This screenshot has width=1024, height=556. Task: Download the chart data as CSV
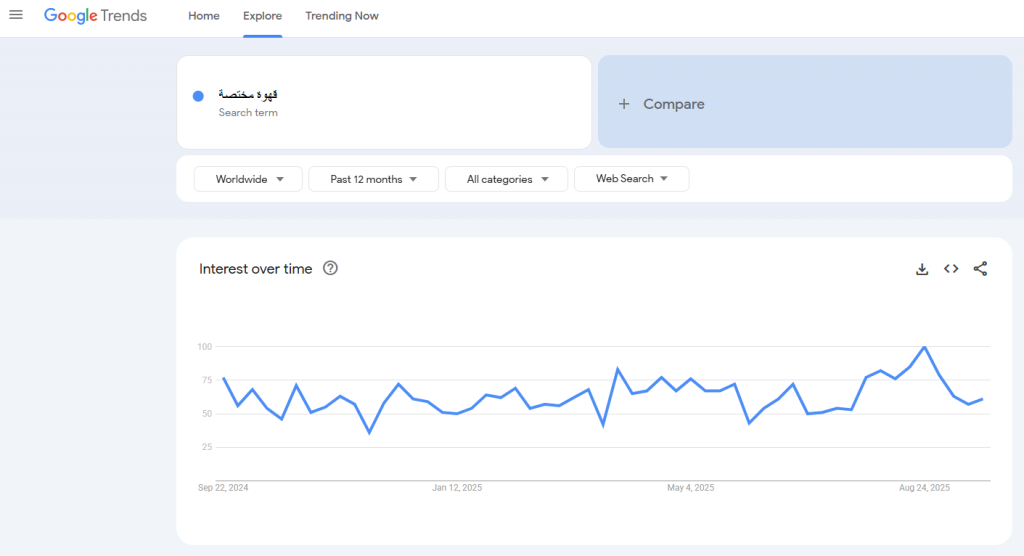point(922,269)
